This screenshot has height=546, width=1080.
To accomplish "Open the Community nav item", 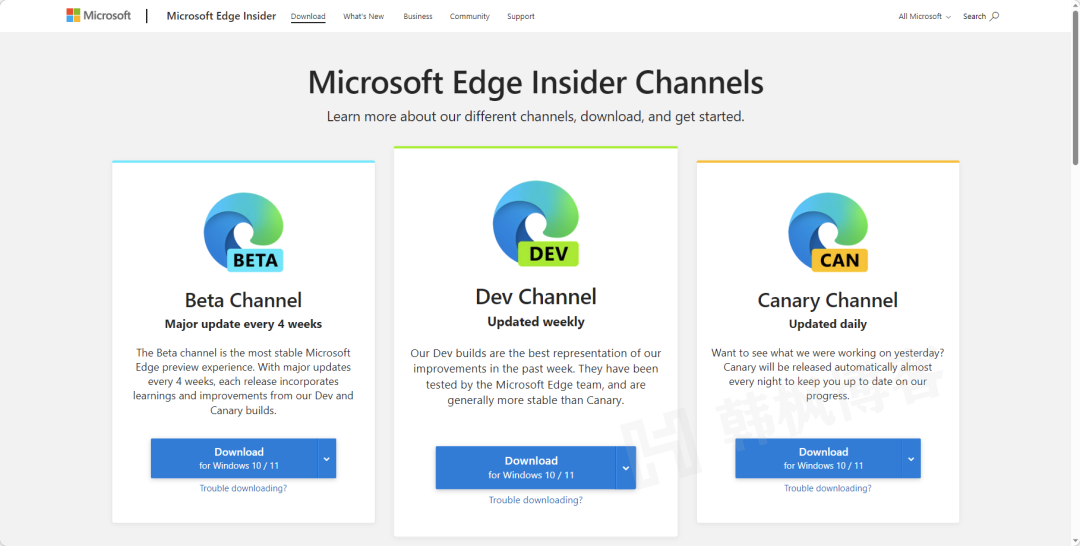I will click(469, 17).
